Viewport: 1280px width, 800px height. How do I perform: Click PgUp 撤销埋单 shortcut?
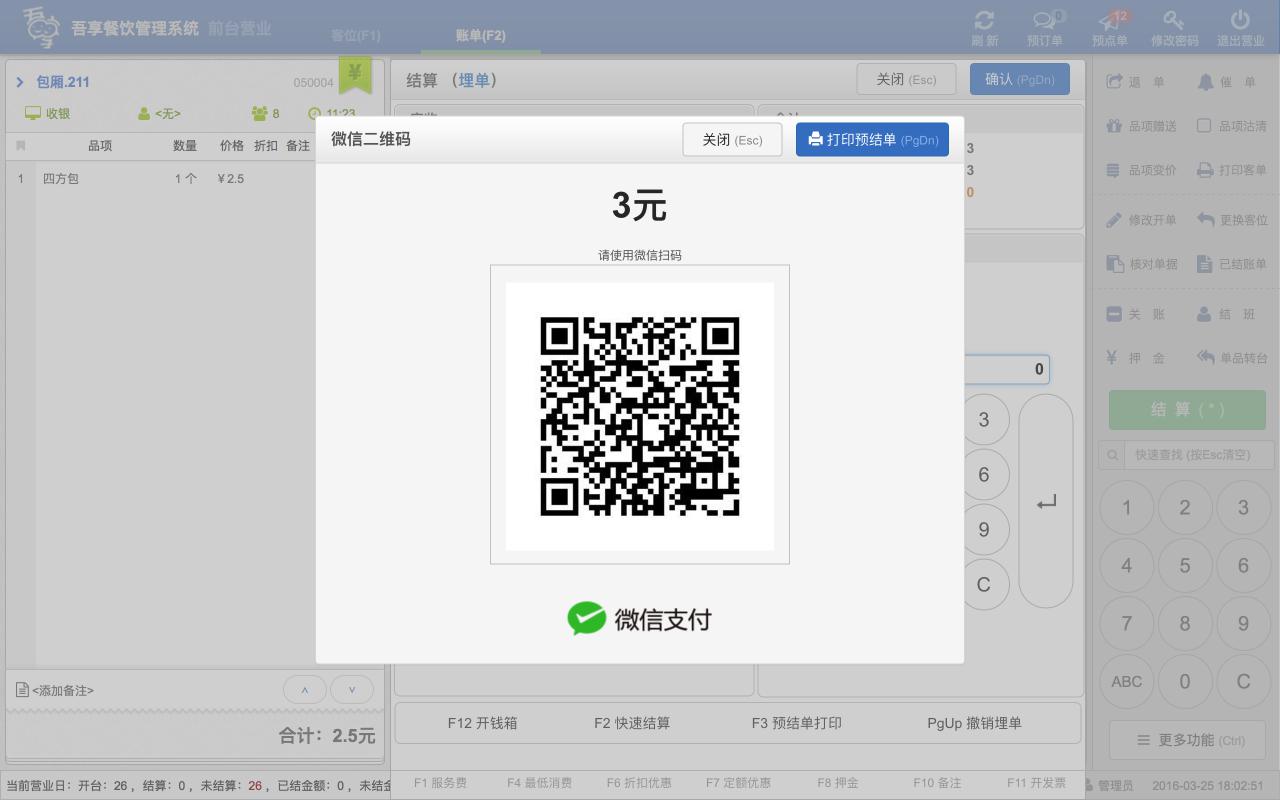coord(974,723)
